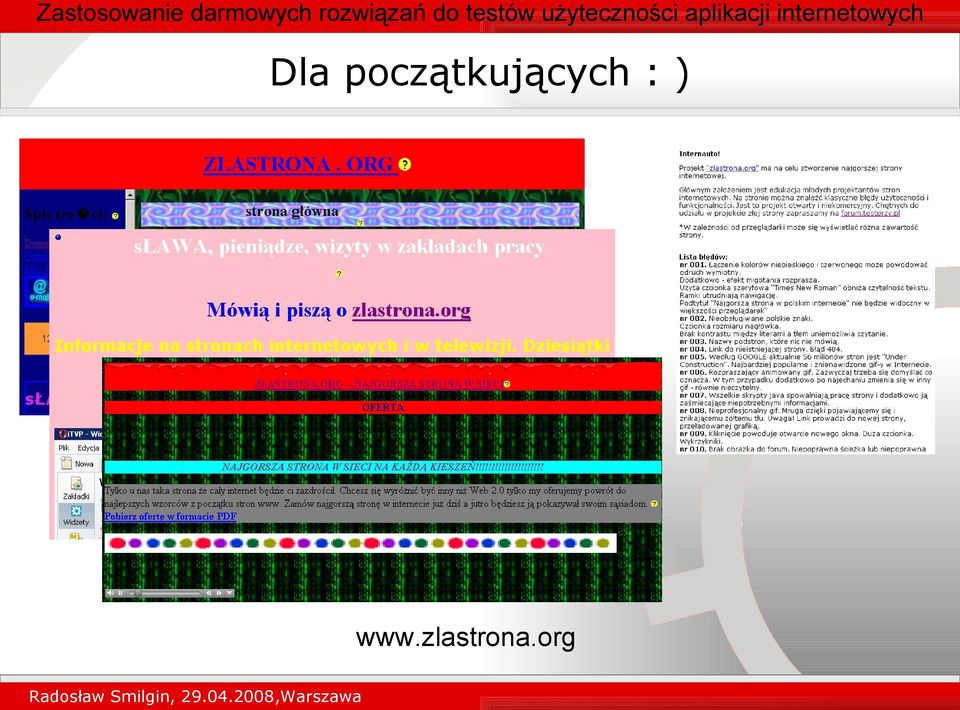
Task: Click frame scrollbar up arrow beside sidebar
Action: [130, 195]
